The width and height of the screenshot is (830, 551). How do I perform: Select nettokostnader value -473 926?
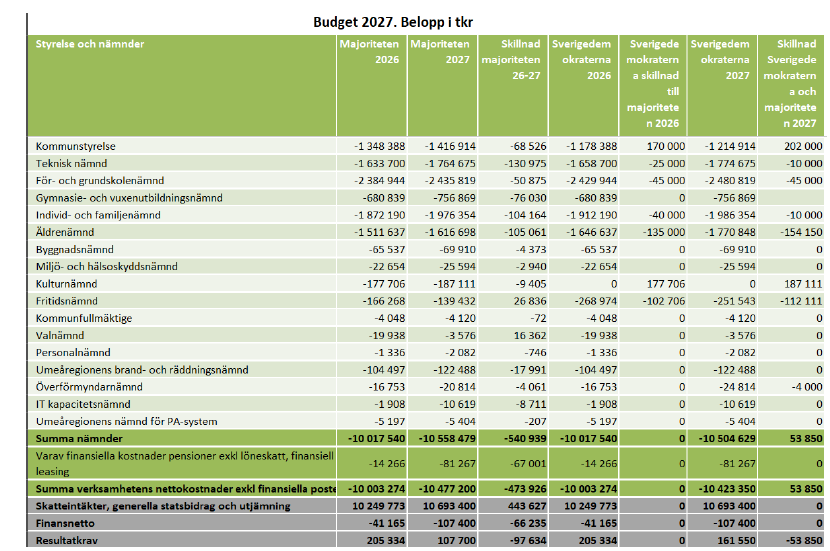coord(523,489)
